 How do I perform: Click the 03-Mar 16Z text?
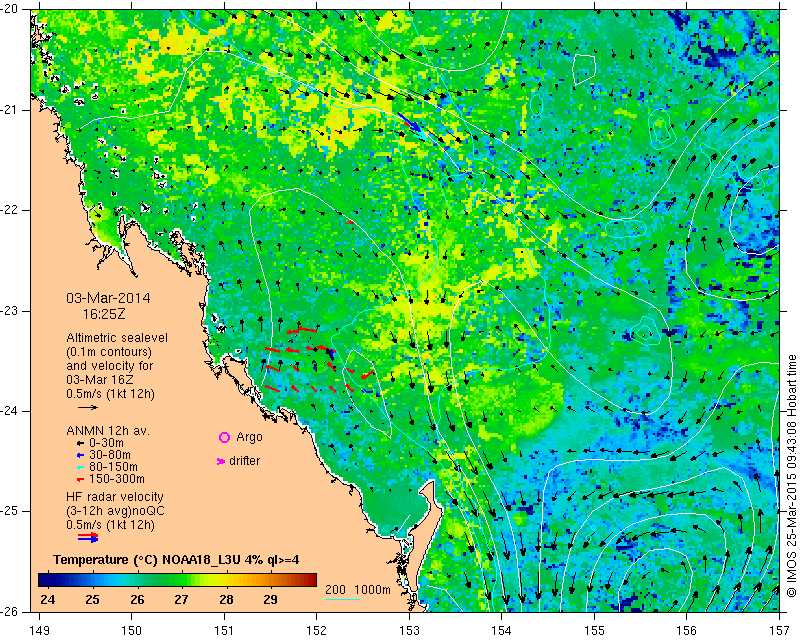coord(99,380)
